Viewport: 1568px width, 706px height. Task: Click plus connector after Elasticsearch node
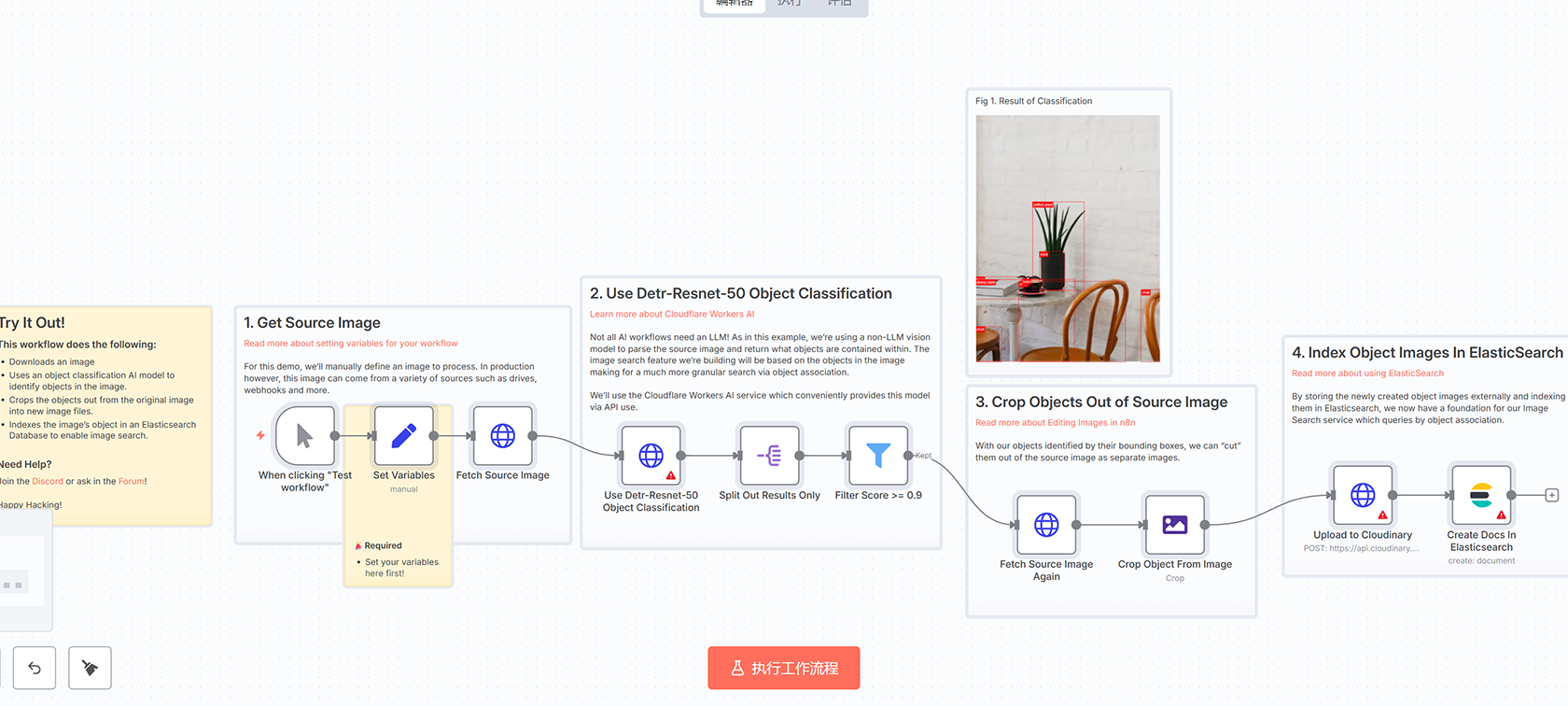1551,495
